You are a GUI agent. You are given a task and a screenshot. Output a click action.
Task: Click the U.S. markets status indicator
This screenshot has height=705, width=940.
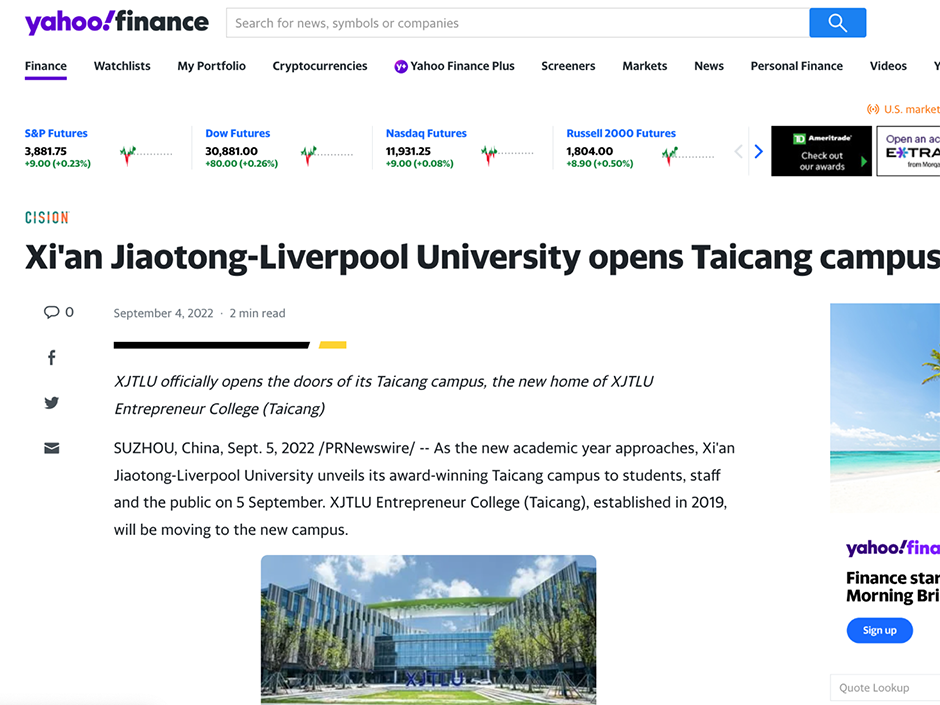point(903,109)
